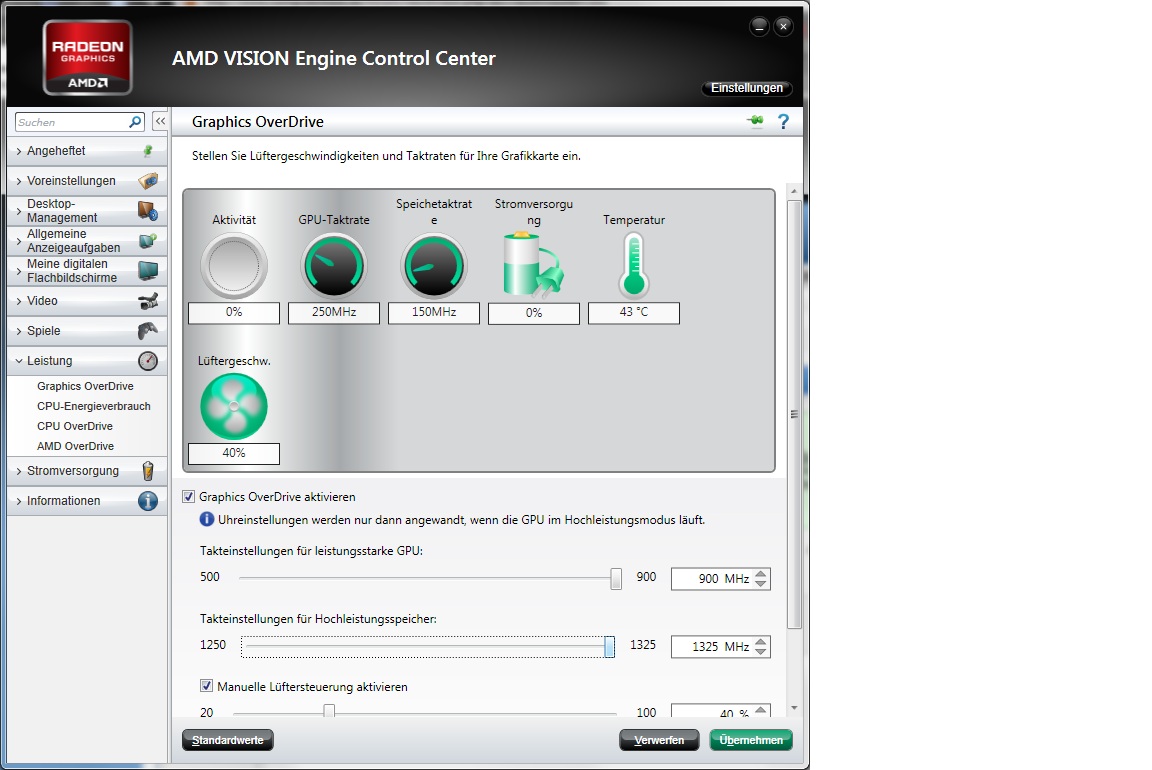1152x770 pixels.
Task: Increase the 1325 MHz memory clock value
Action: pyautogui.click(x=761, y=641)
